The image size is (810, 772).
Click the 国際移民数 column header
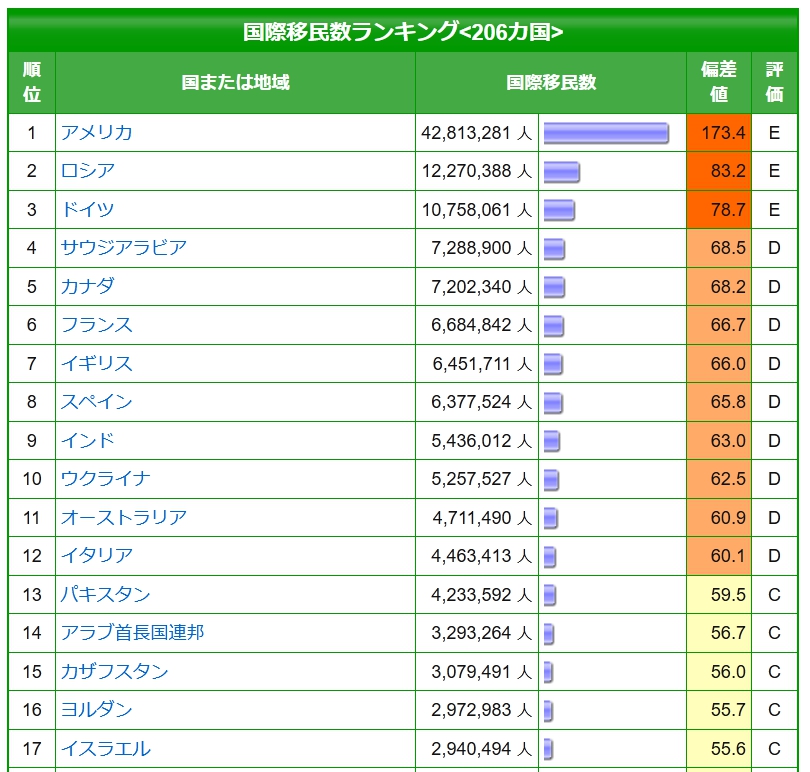pyautogui.click(x=551, y=83)
